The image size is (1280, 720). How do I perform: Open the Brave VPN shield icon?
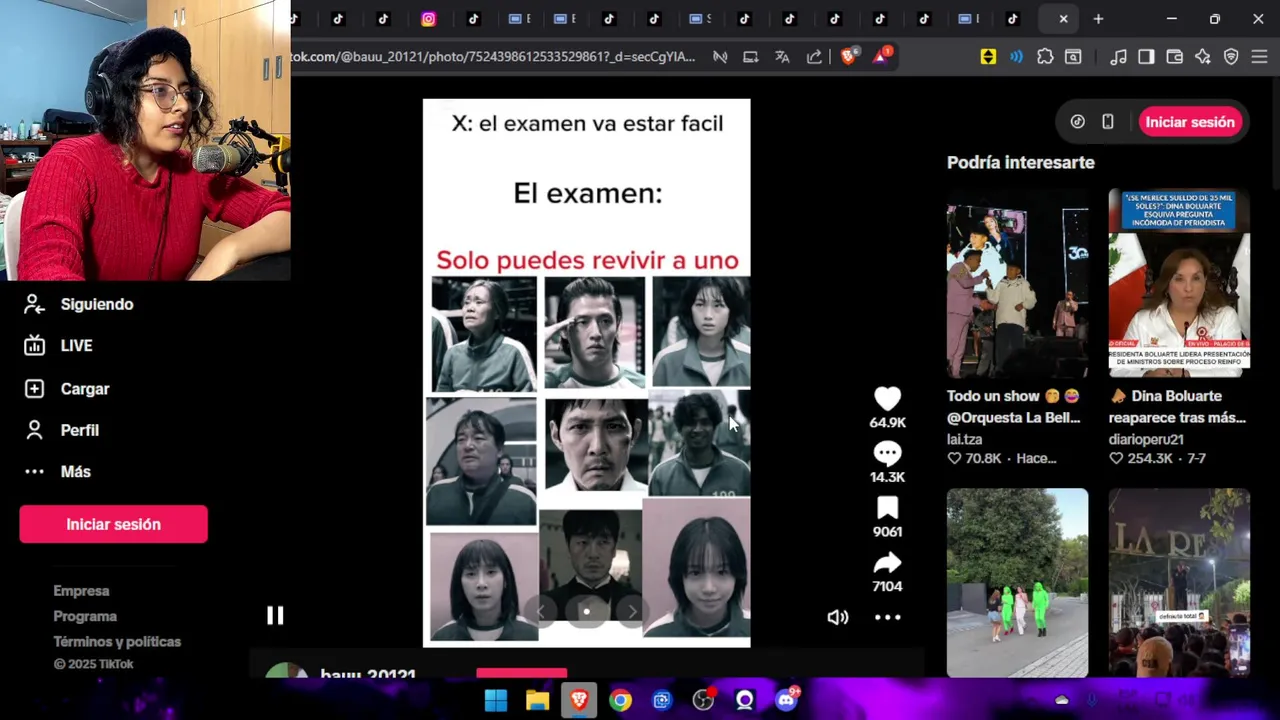pyautogui.click(x=1231, y=57)
